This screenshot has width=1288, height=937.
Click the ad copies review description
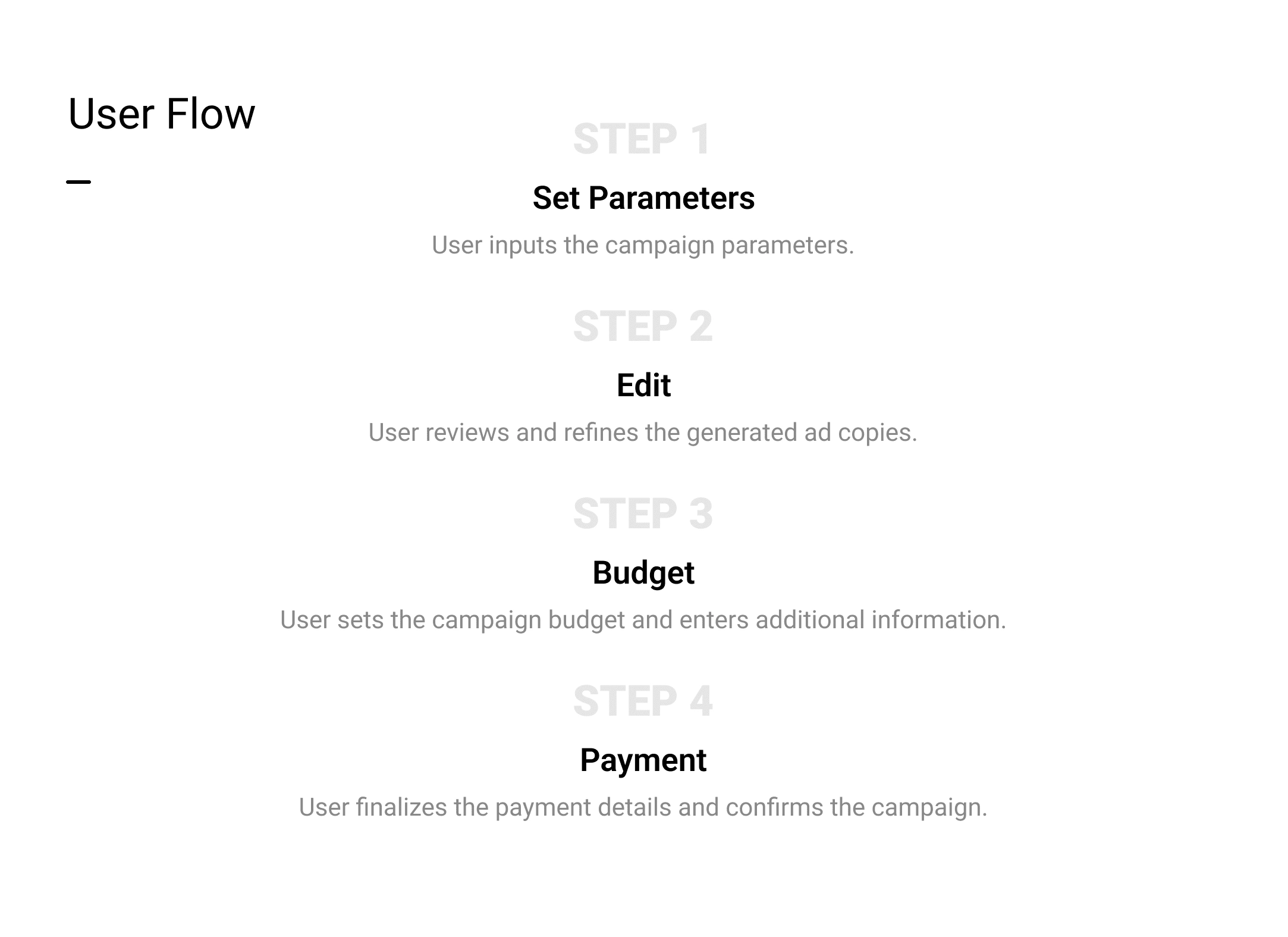[643, 433]
